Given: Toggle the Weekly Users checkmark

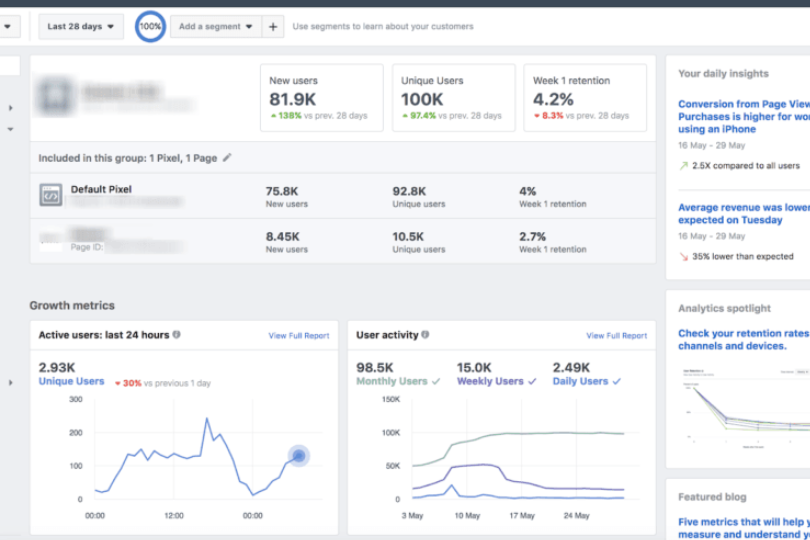Looking at the screenshot, I should point(531,381).
